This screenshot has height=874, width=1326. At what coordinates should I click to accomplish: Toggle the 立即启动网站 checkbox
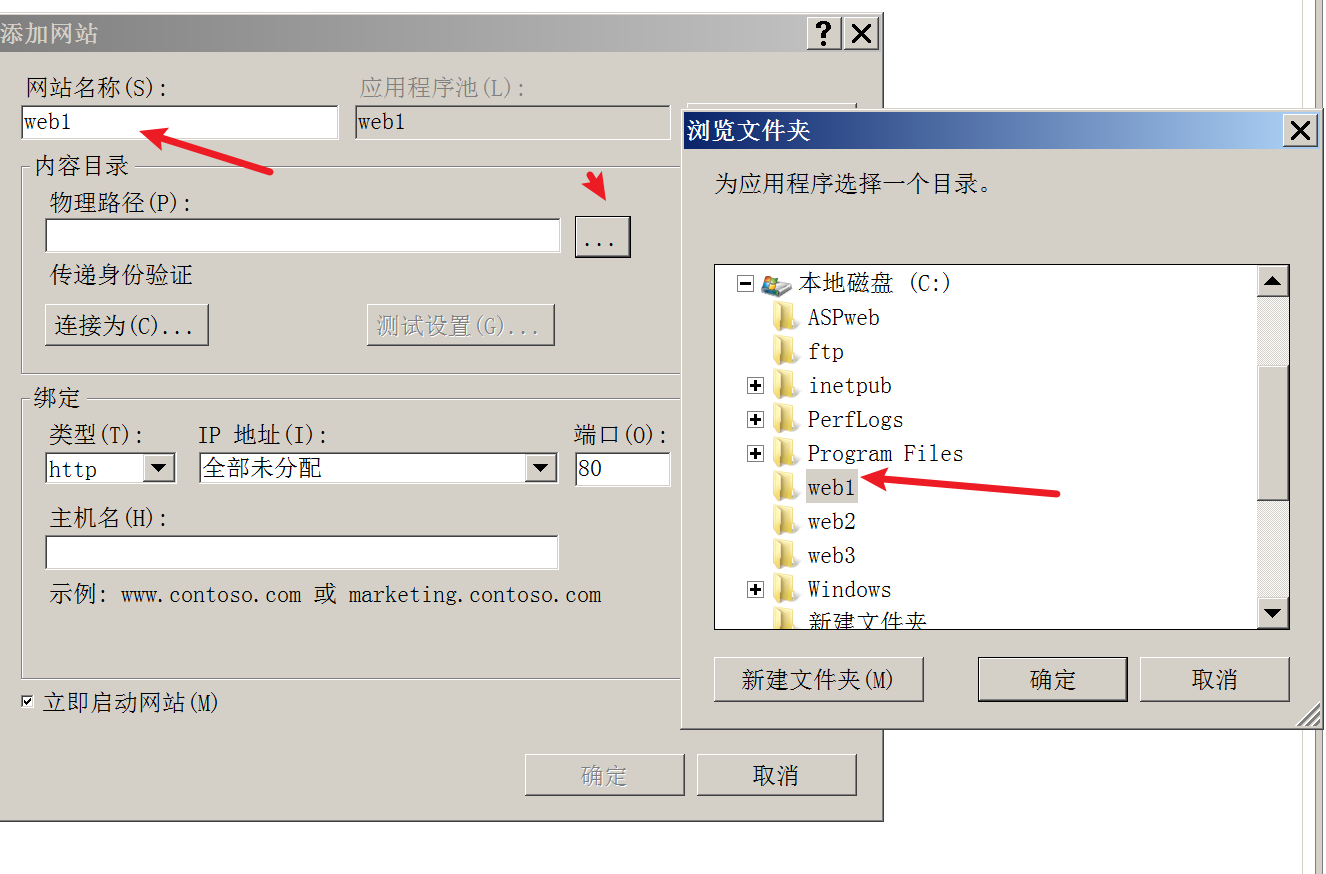[x=28, y=702]
